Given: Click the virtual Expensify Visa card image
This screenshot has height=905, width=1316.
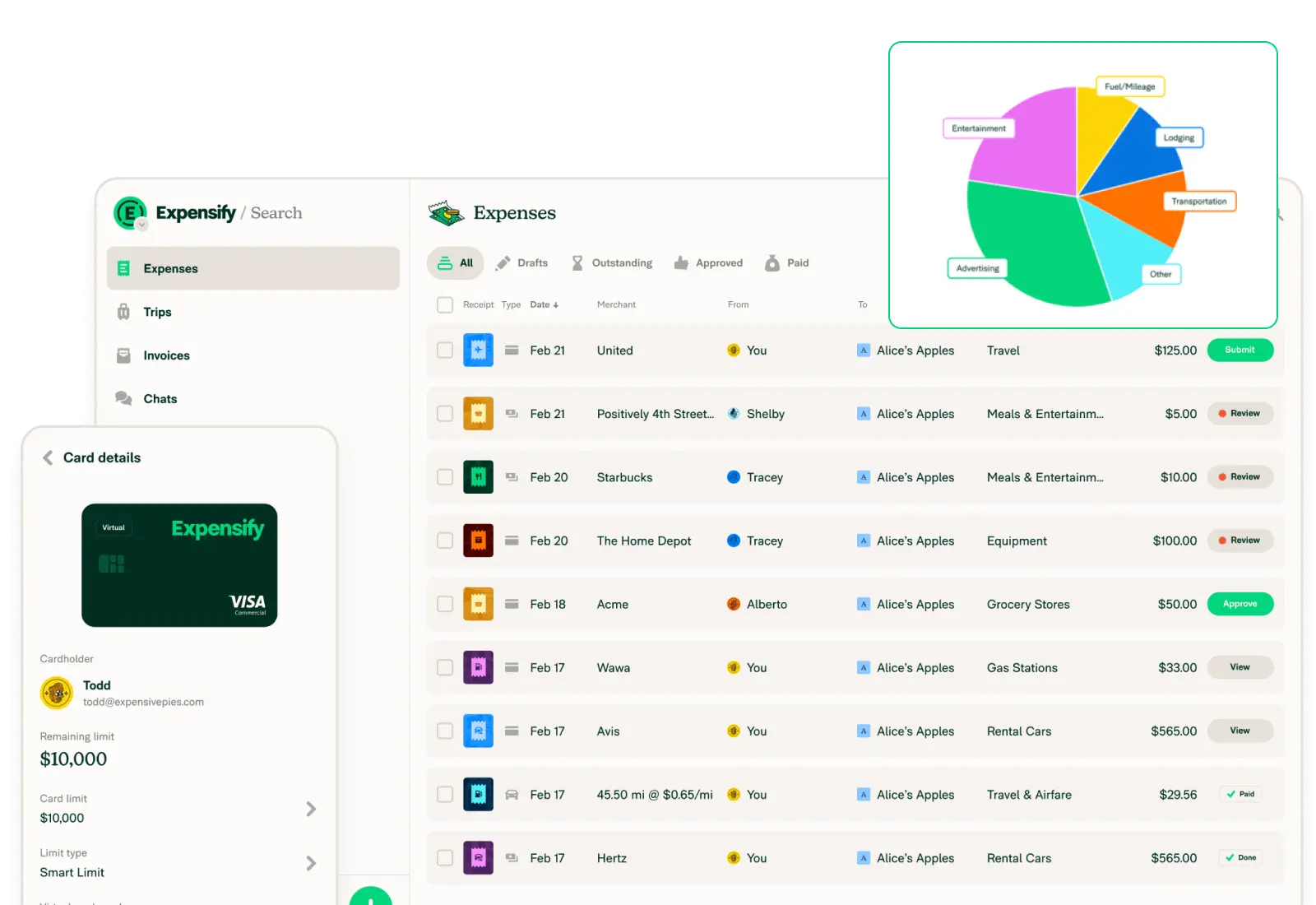Looking at the screenshot, I should (179, 565).
